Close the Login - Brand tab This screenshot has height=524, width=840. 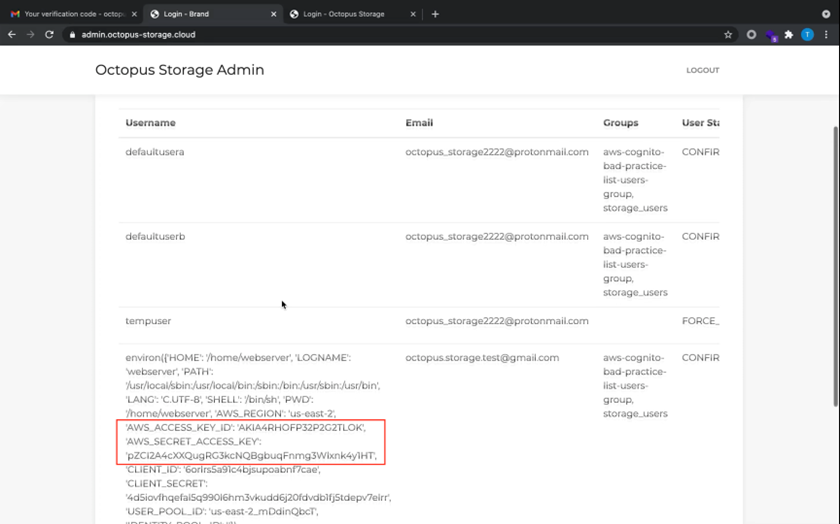273,14
